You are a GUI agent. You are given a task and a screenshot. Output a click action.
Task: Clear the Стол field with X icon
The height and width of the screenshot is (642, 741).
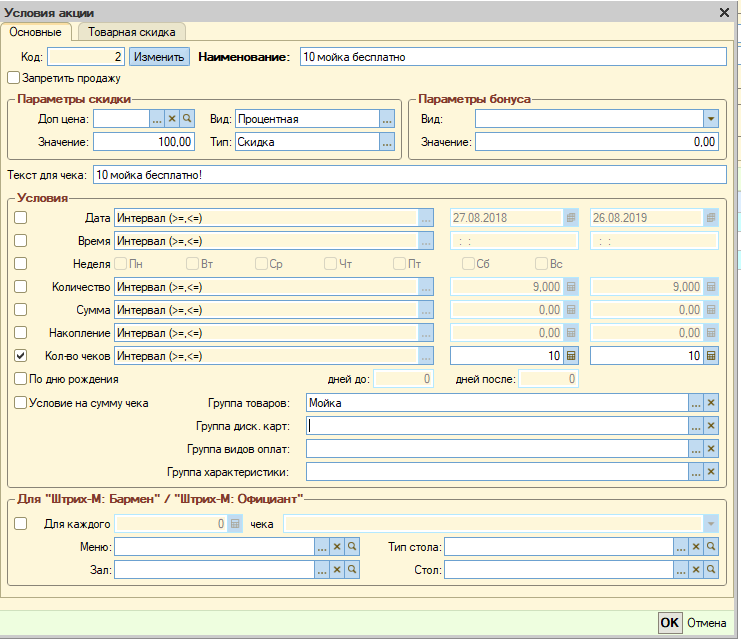696,569
